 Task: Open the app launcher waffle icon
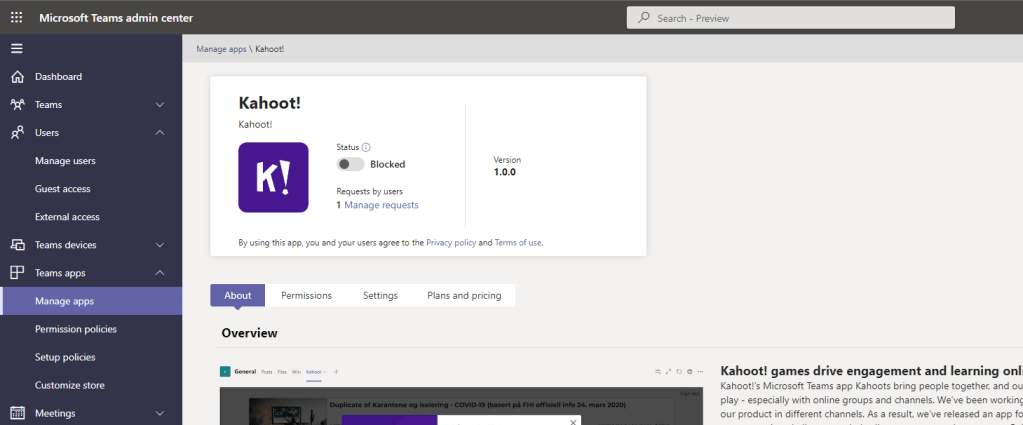point(16,18)
